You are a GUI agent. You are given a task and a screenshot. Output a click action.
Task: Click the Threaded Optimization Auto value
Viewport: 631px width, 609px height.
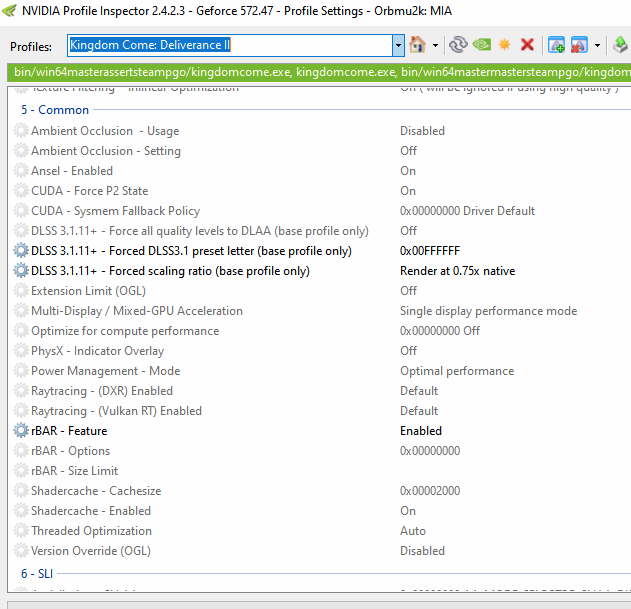pyautogui.click(x=412, y=531)
